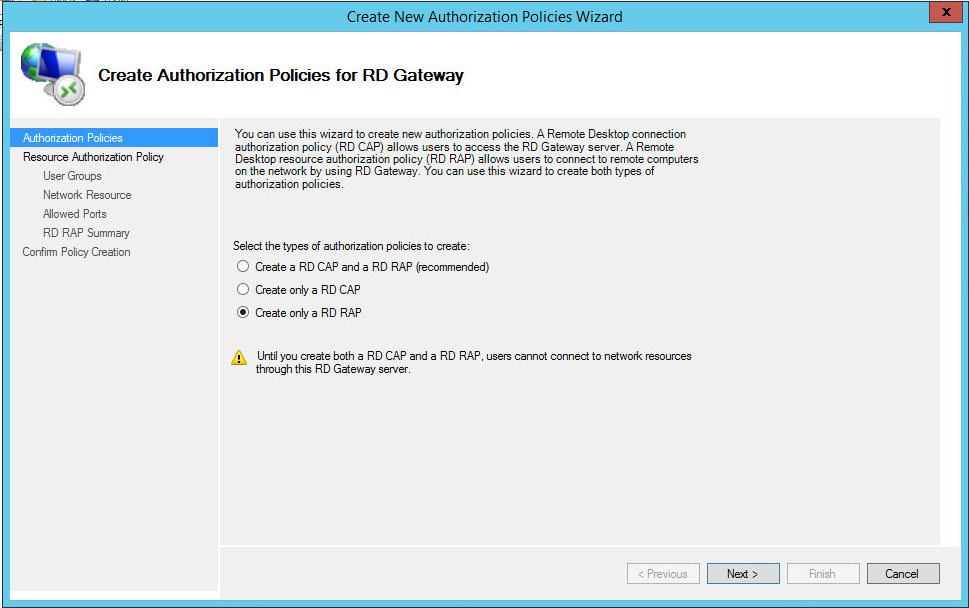969x608 pixels.
Task: Select Create only a RD RAP radio button
Action: tap(243, 313)
